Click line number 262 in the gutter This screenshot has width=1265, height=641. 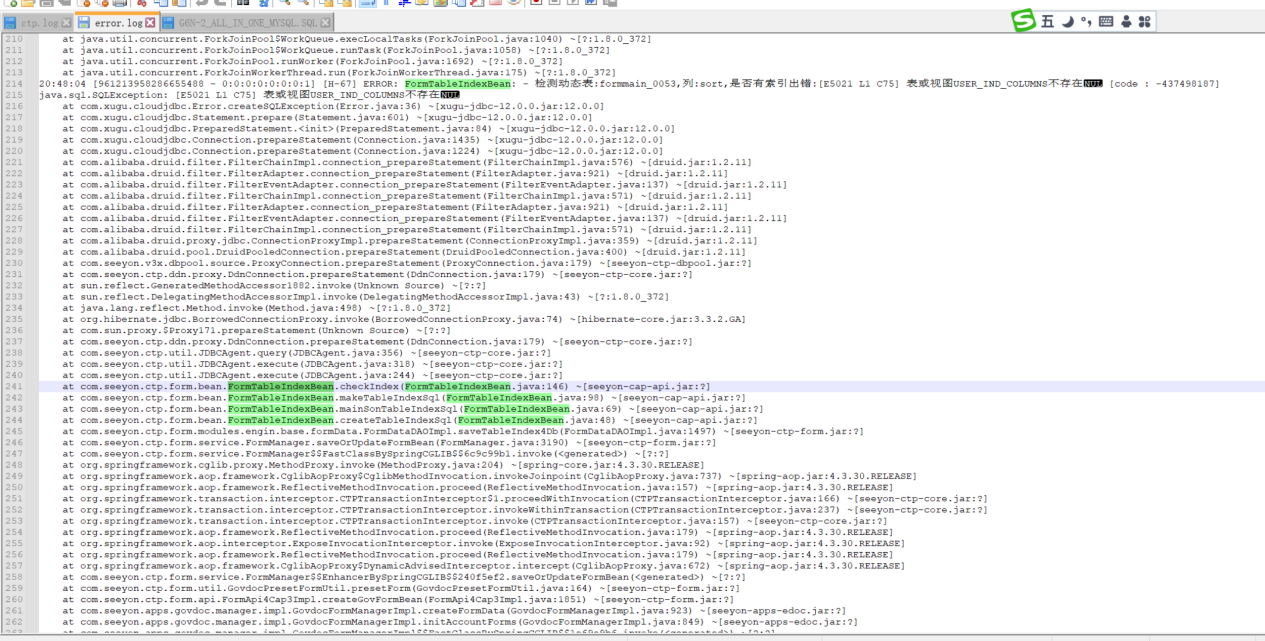(x=13, y=622)
